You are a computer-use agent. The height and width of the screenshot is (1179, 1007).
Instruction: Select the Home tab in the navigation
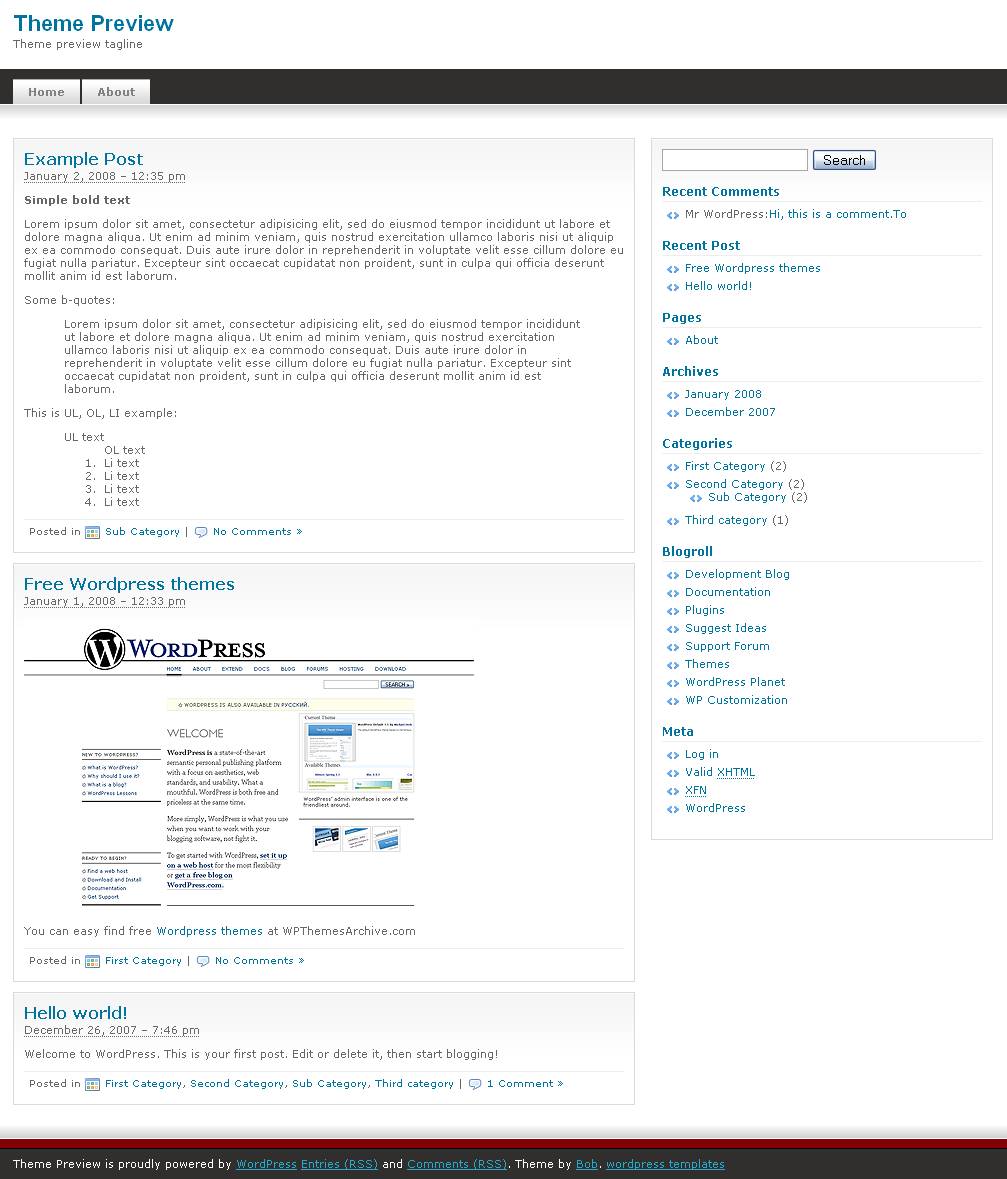pyautogui.click(x=46, y=91)
